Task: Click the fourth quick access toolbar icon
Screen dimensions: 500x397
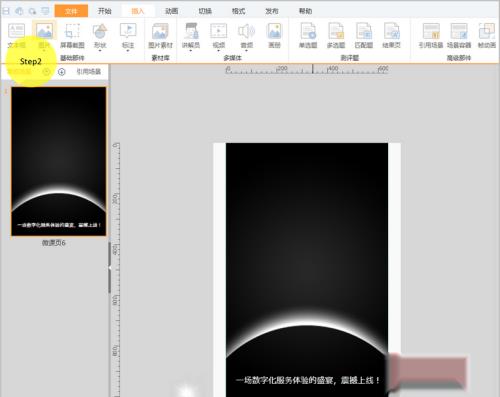Action: click(x=45, y=11)
